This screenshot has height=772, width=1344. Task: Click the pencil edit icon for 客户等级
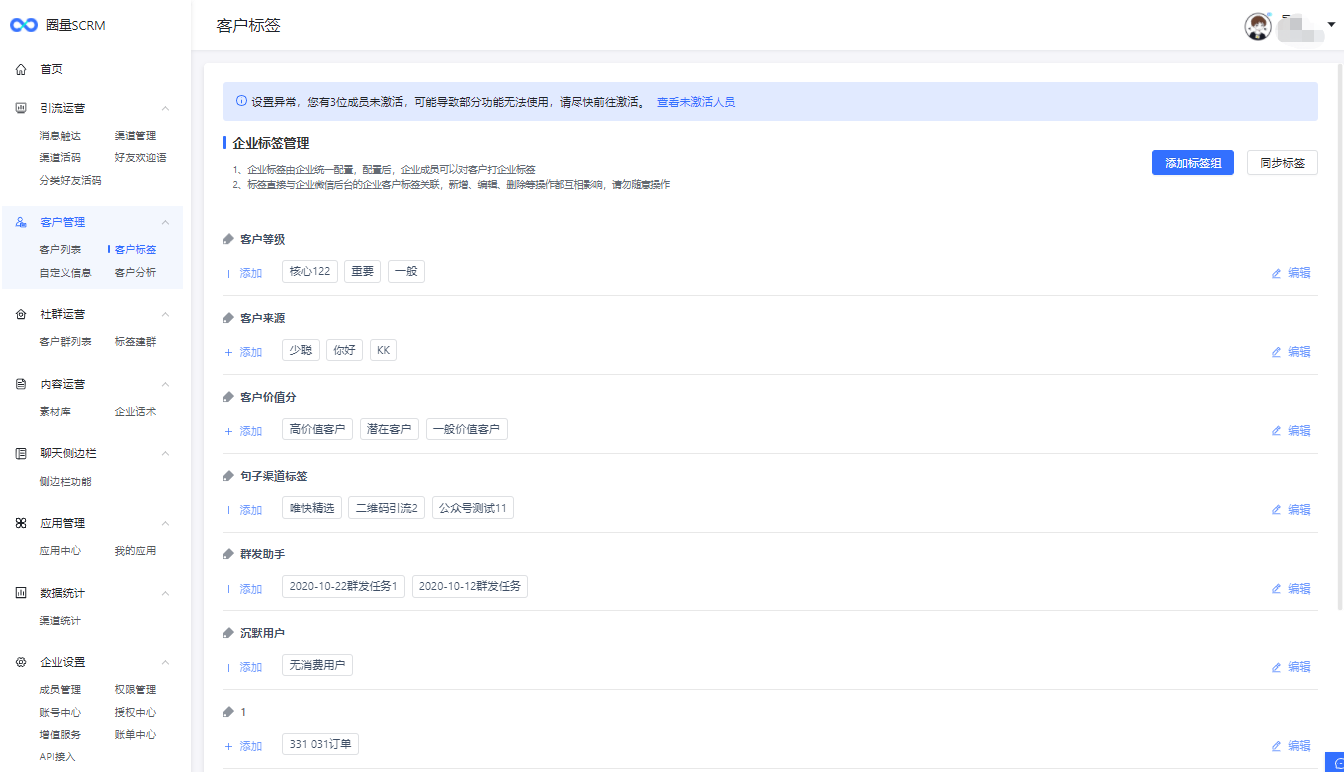1276,273
